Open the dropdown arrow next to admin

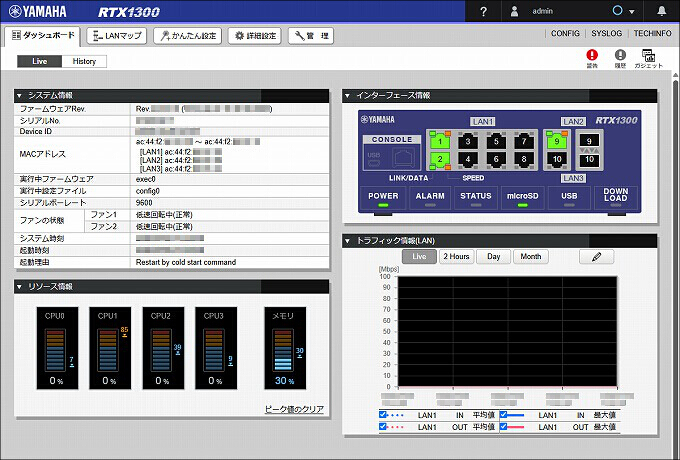632,12
